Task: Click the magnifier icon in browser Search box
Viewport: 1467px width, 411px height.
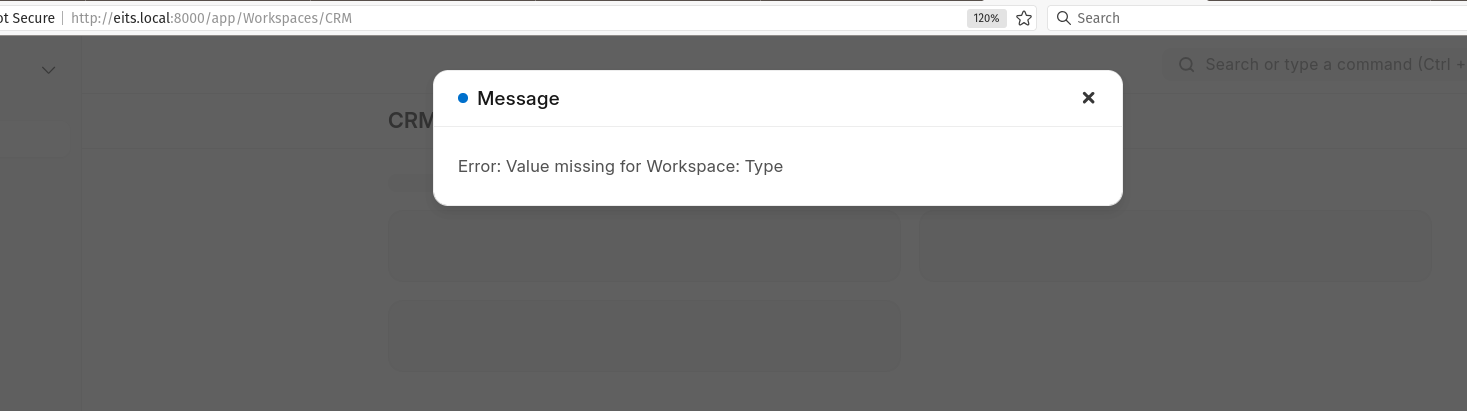Action: [1064, 18]
